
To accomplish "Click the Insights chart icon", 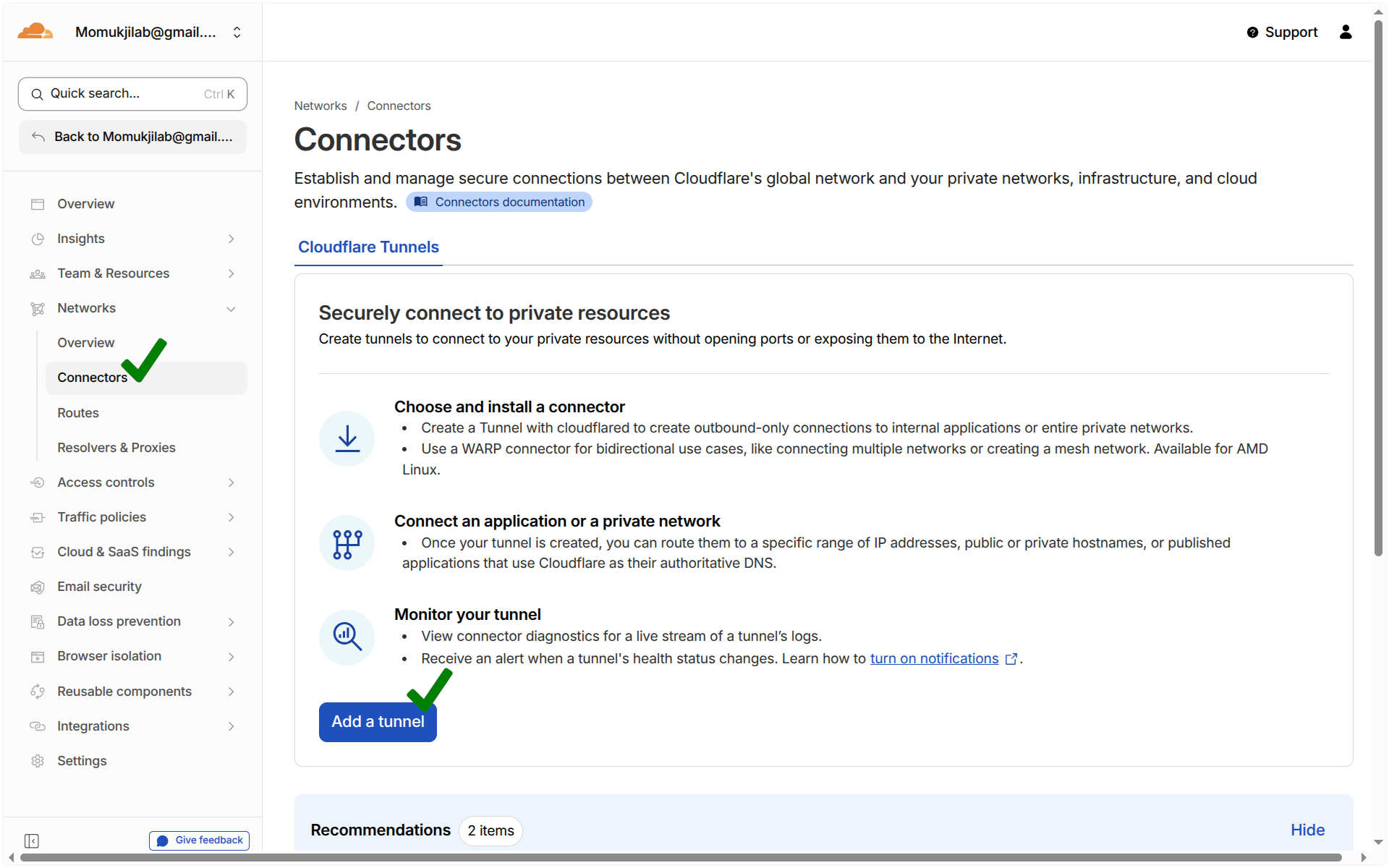I will click(38, 239).
